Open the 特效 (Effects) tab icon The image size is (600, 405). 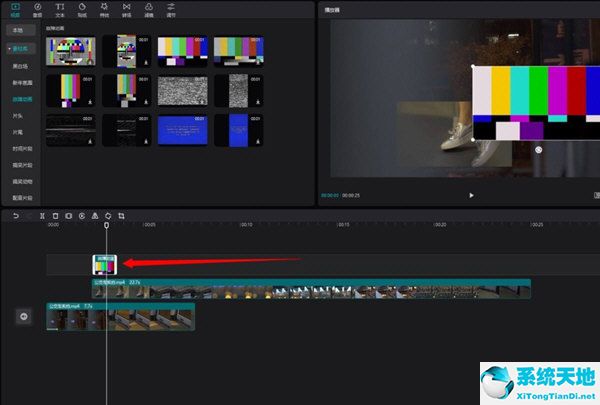(104, 11)
